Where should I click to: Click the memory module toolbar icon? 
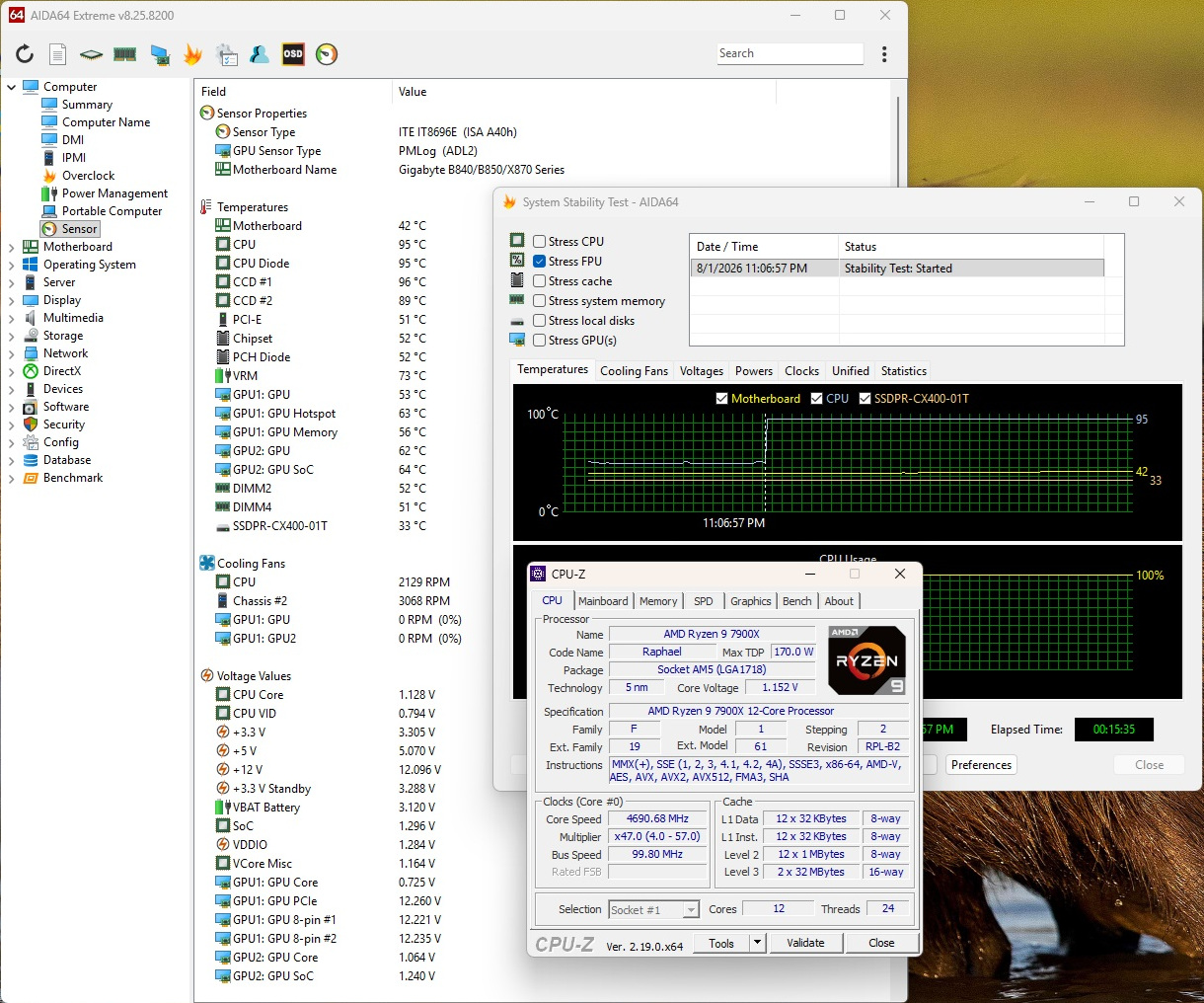coord(124,54)
